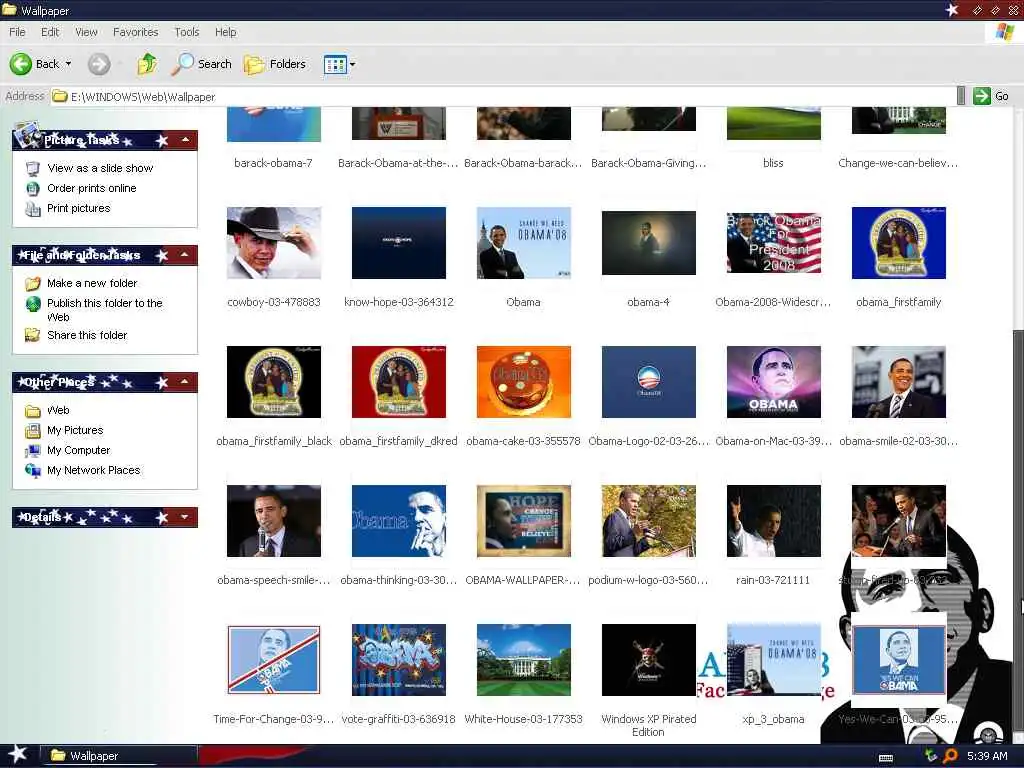The width and height of the screenshot is (1024, 768).
Task: Click the Wallpaper taskbar button
Action: 119,756
